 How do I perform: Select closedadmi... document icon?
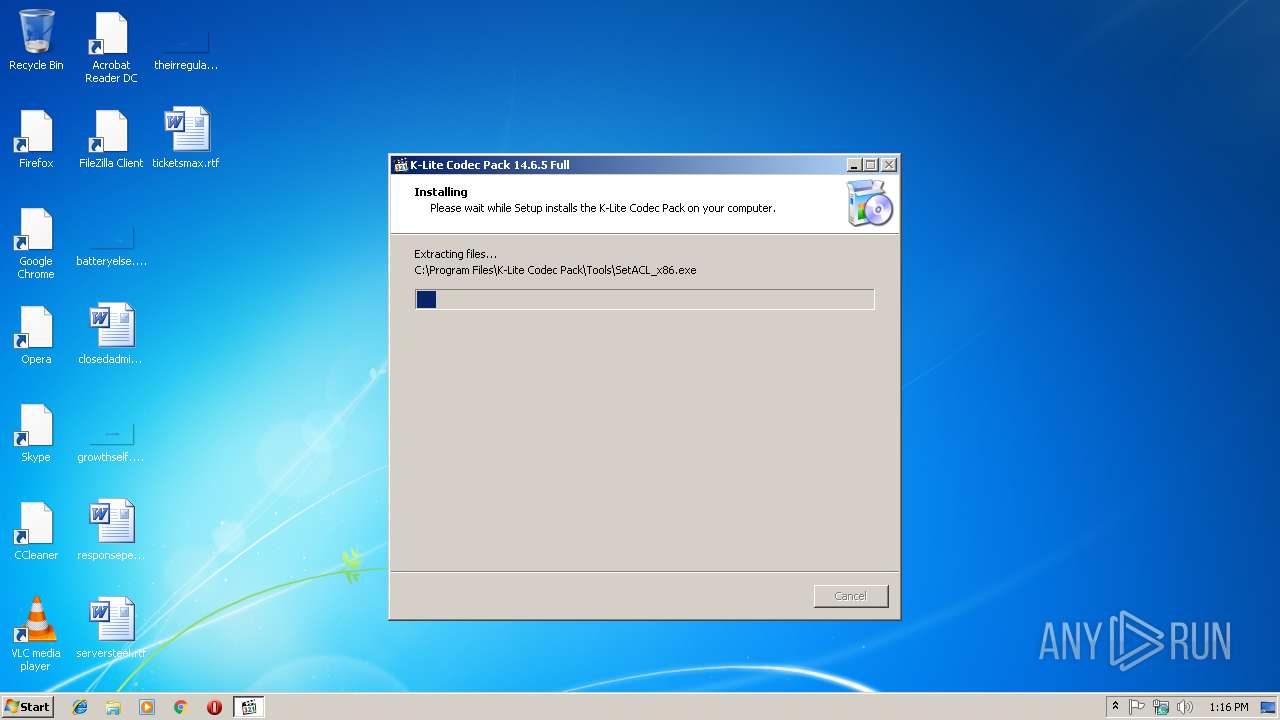click(111, 335)
